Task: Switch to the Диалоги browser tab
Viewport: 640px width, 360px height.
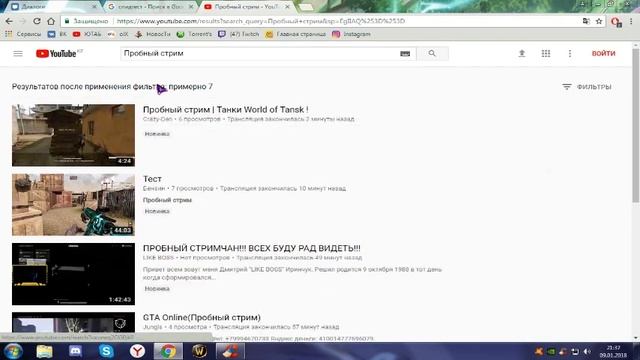Action: [x=53, y=7]
